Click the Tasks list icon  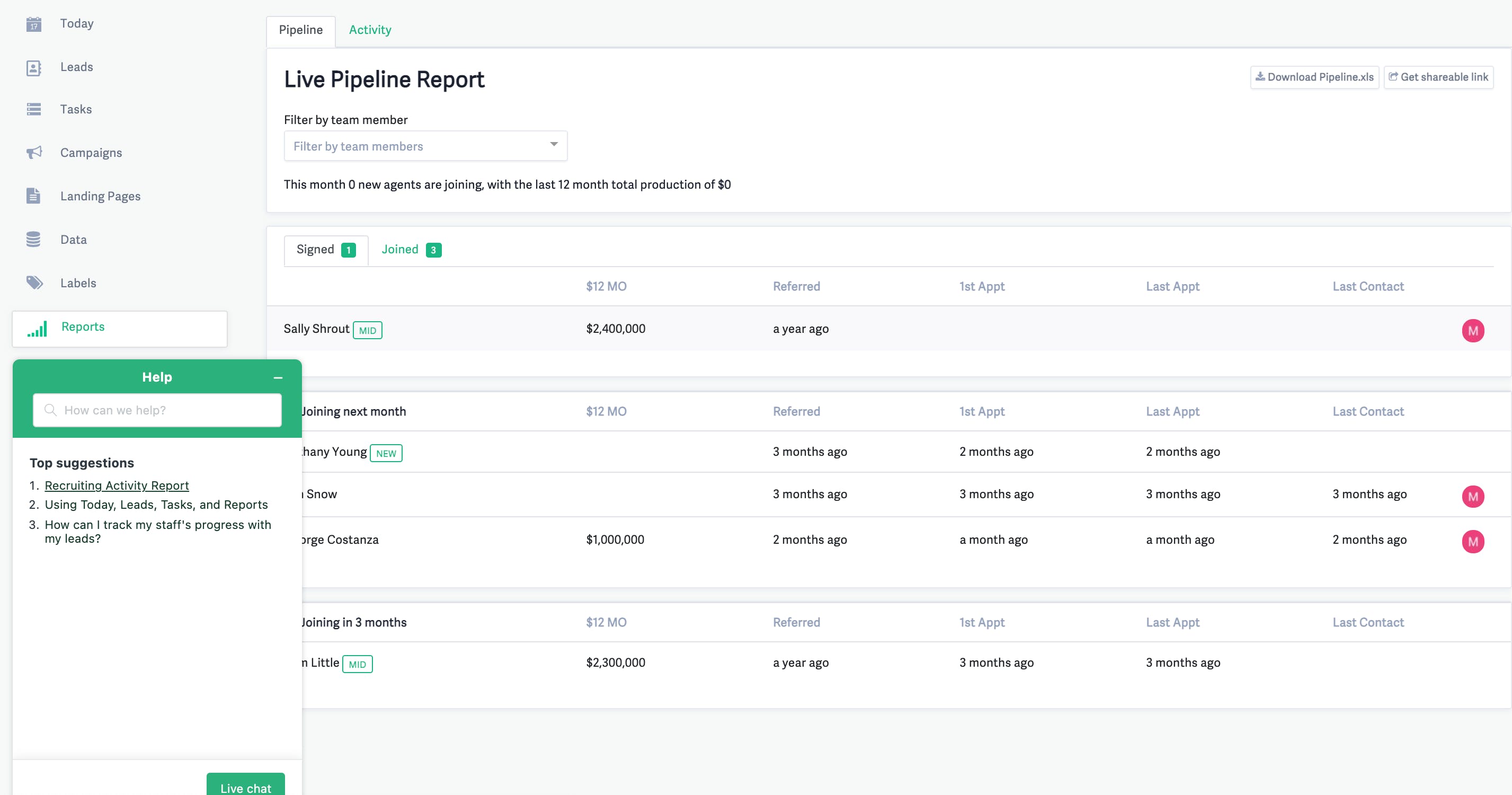pyautogui.click(x=34, y=110)
